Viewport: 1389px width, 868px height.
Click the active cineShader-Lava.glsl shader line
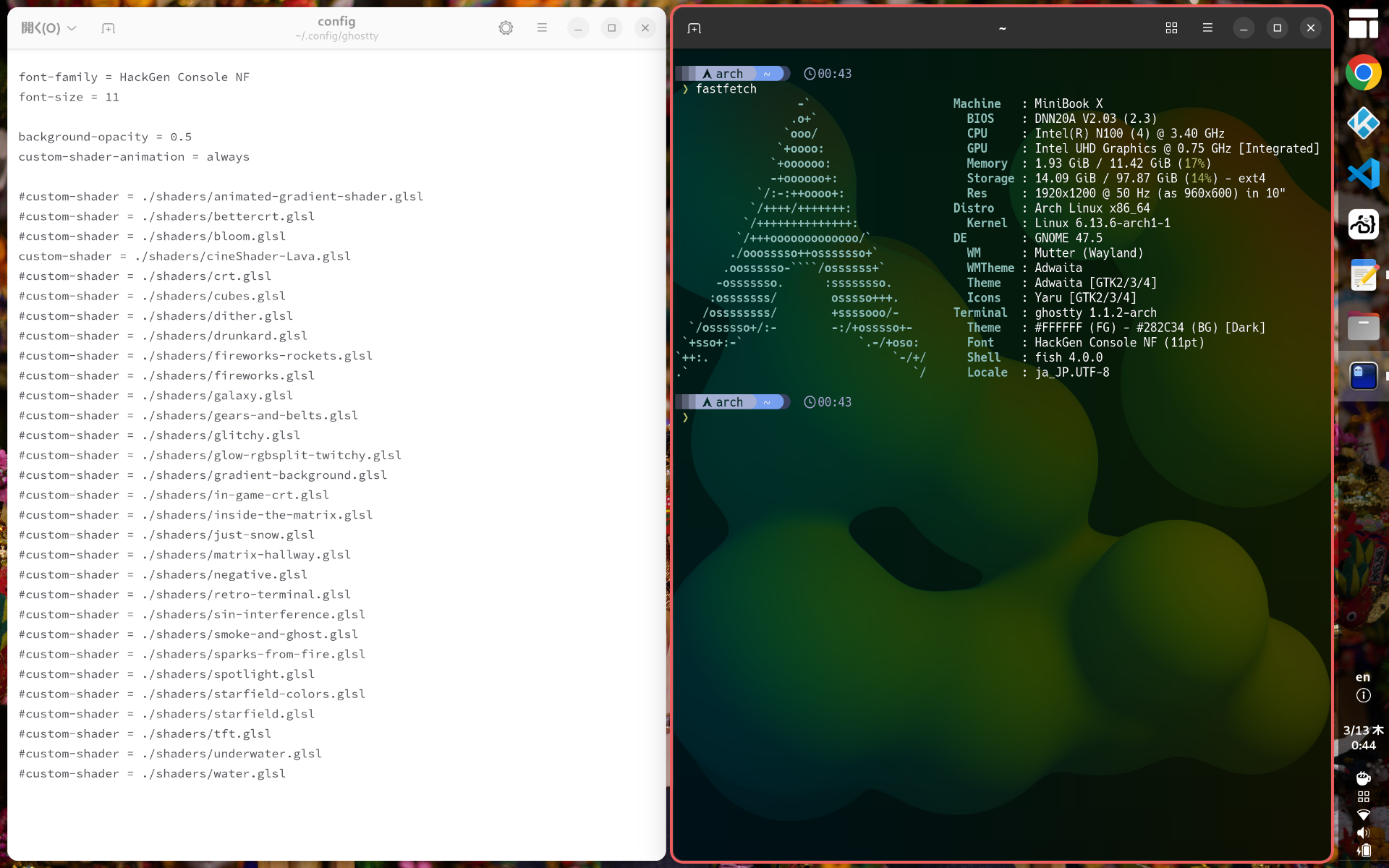184,256
